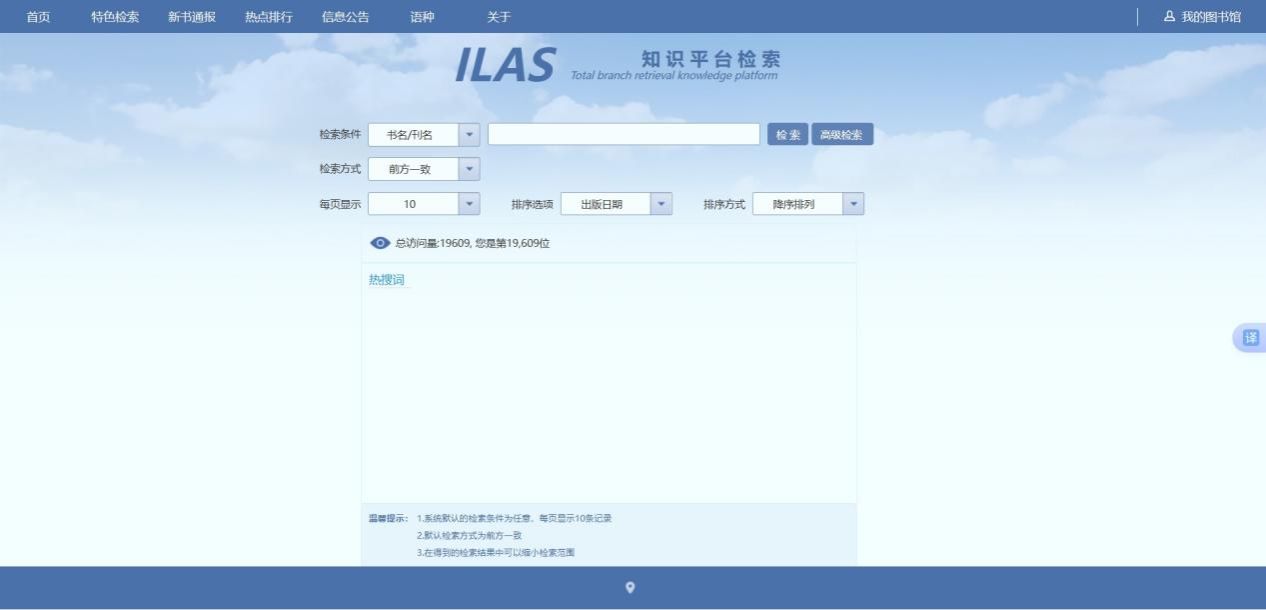The image size is (1266, 610).
Task: Click the 知识平台检索 title text
Action: [710, 59]
